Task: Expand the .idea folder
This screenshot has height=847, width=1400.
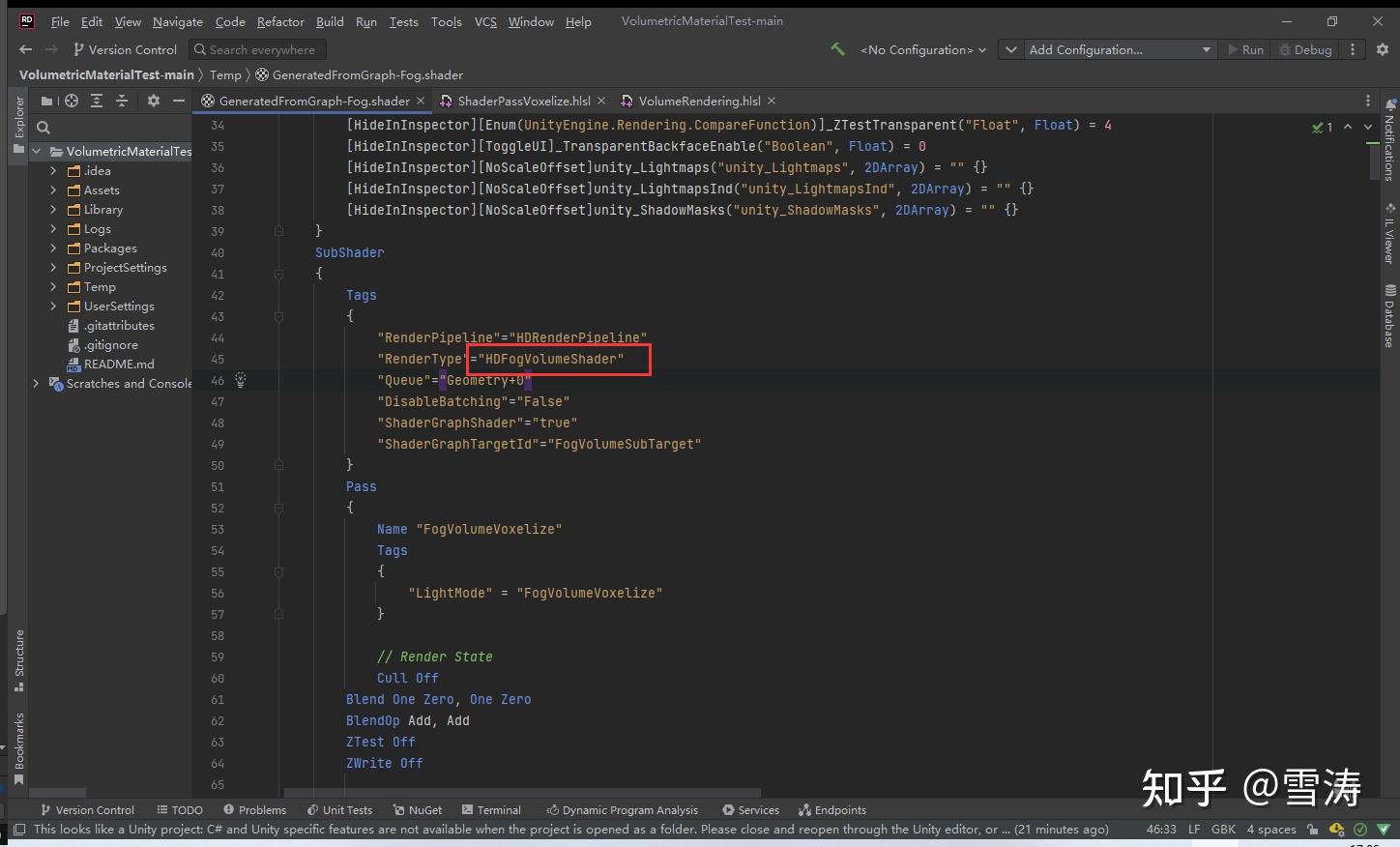Action: coord(53,171)
